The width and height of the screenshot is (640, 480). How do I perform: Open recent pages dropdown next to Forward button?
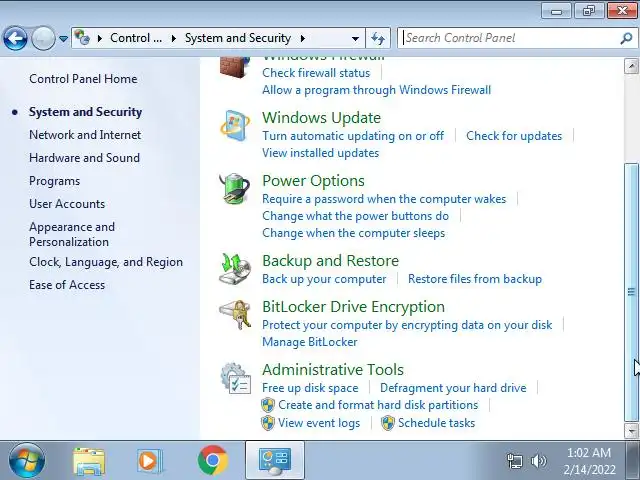(x=63, y=39)
